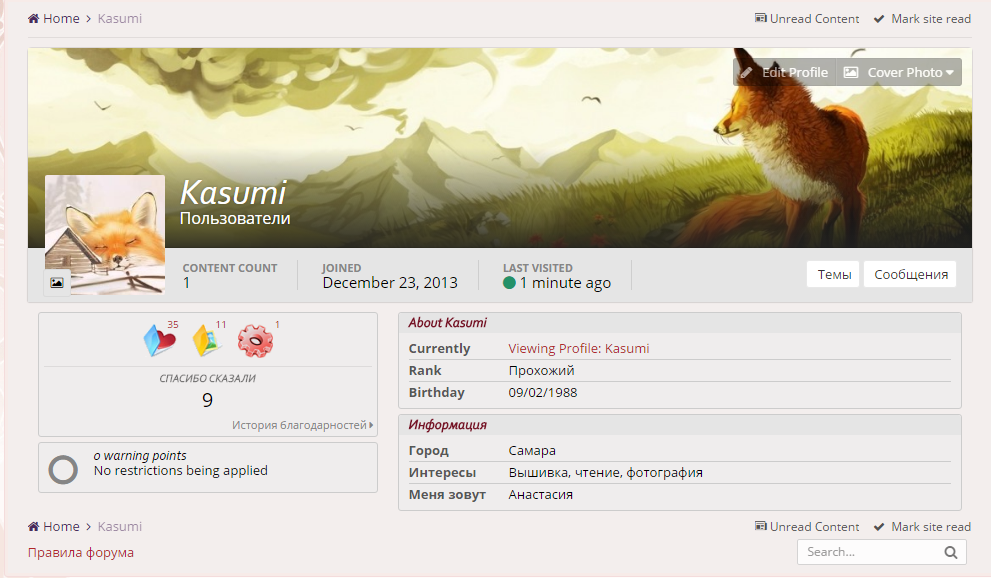Click the search magnifier icon
The image size is (991, 578).
(x=950, y=552)
